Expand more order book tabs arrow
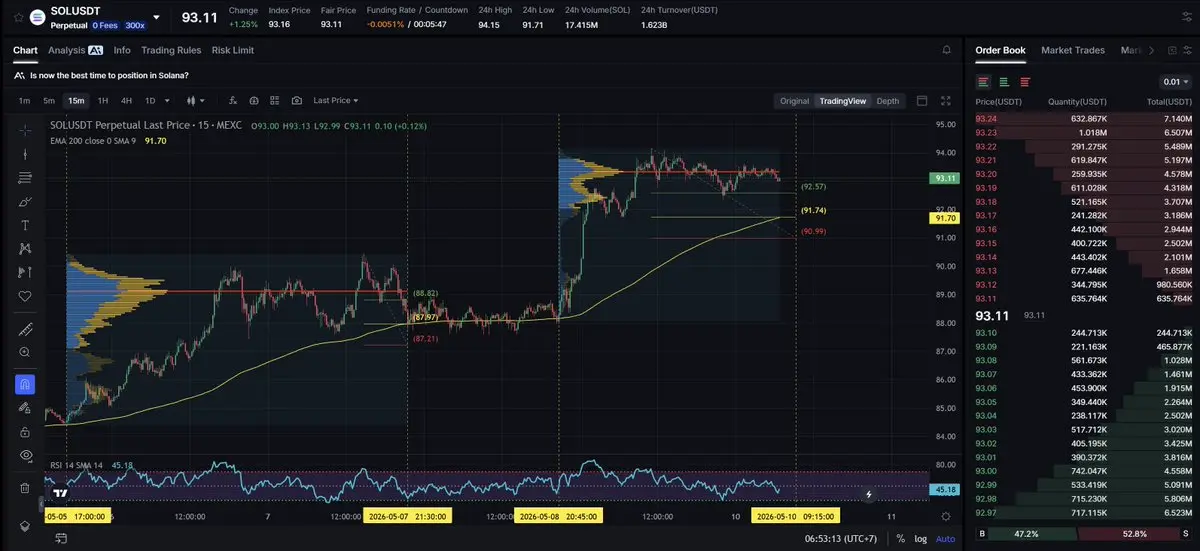Screen dimensions: 1200x551 [x=1152, y=50]
